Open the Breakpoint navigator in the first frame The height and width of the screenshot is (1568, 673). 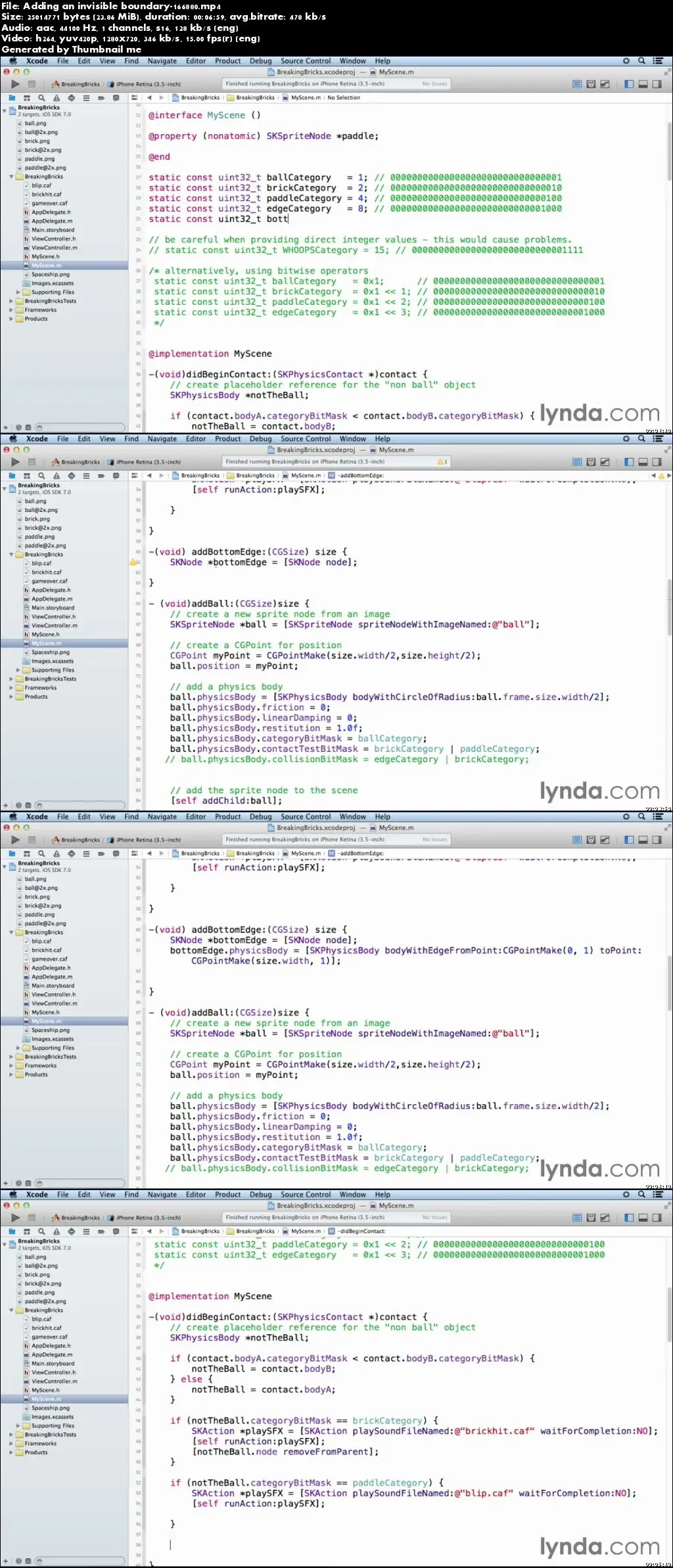click(x=101, y=98)
